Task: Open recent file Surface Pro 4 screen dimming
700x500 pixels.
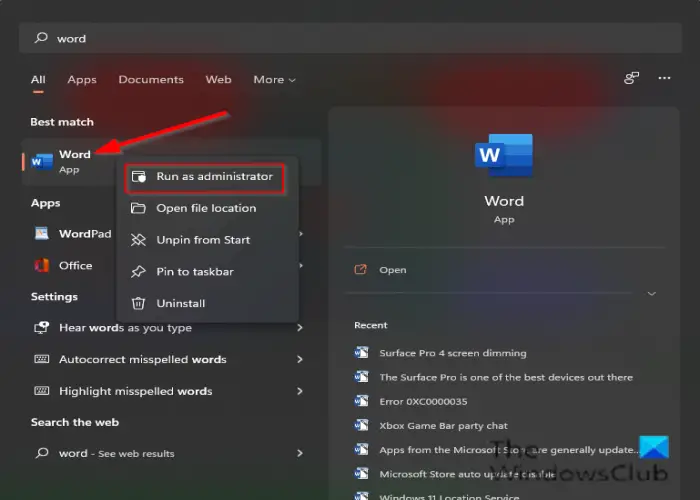Action: pos(453,353)
